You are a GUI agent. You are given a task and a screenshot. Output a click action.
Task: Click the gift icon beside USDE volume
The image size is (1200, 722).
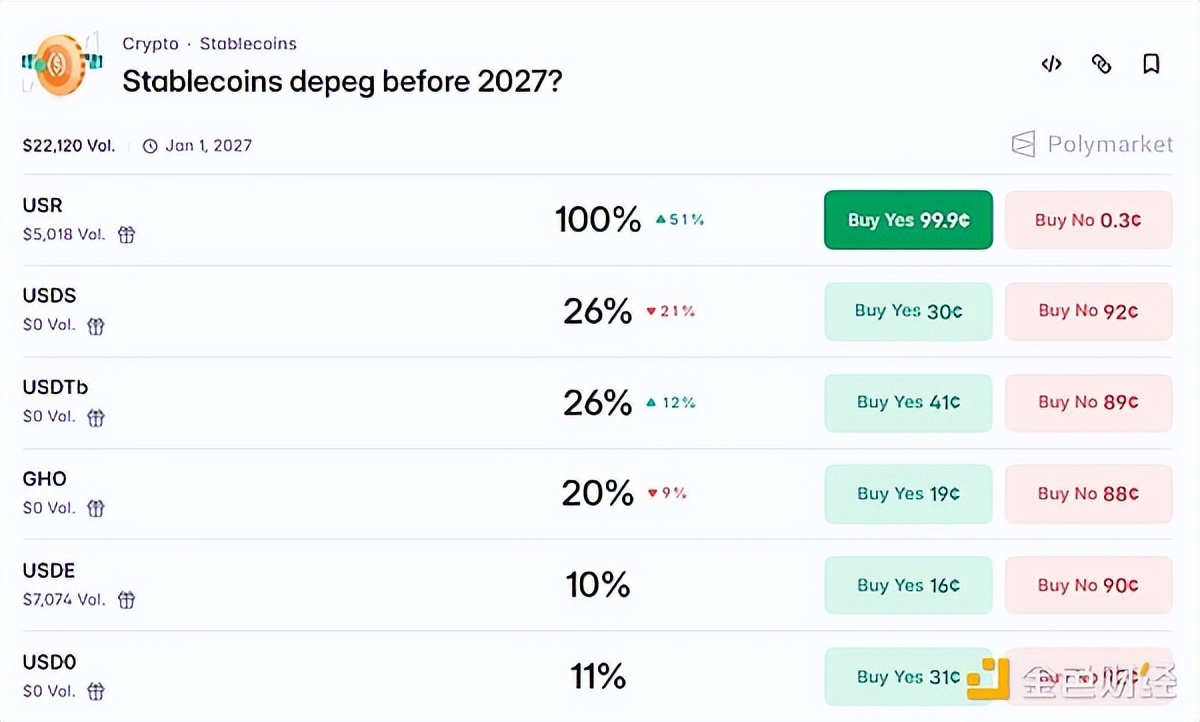coord(127,600)
